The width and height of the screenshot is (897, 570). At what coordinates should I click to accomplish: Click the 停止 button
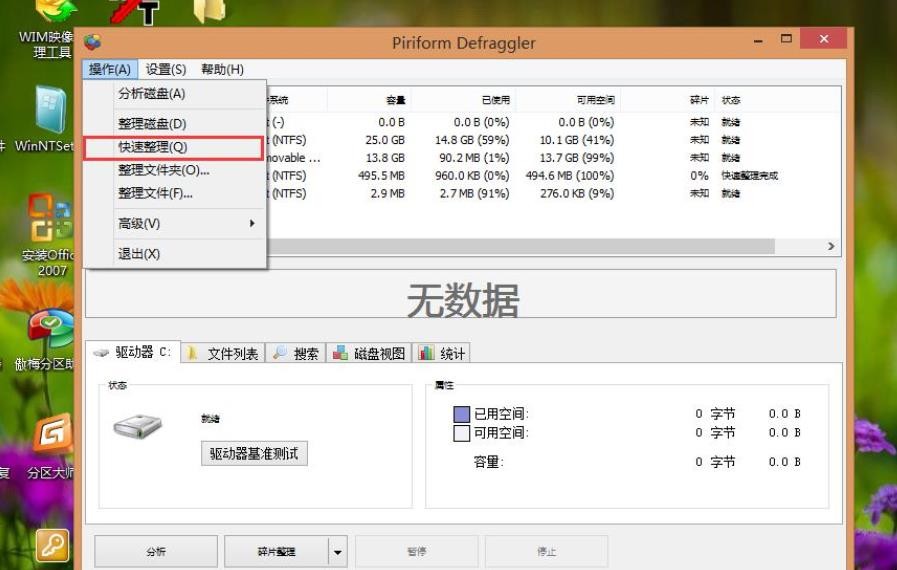coord(546,552)
